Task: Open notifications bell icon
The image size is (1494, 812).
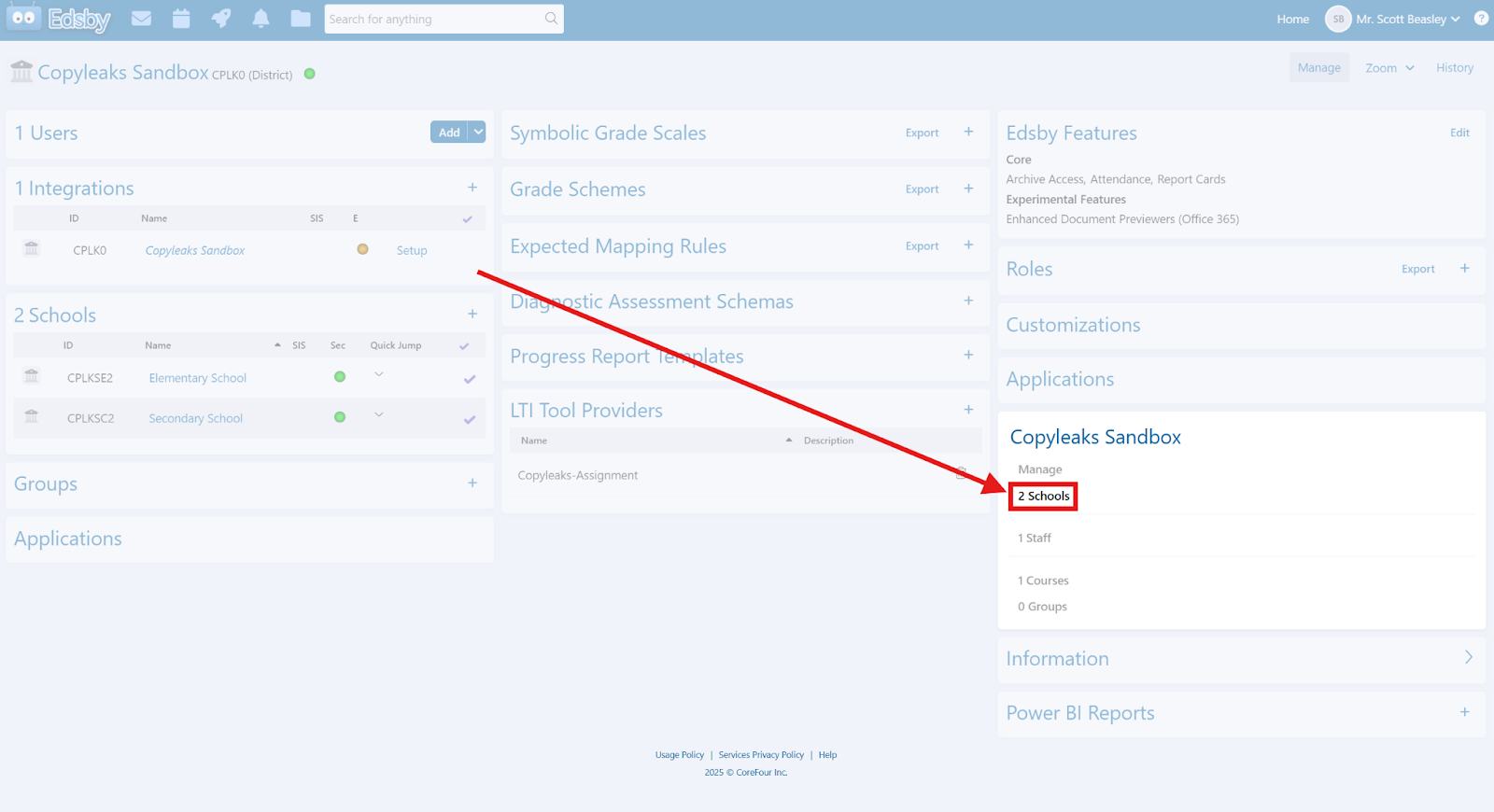Action: (261, 19)
